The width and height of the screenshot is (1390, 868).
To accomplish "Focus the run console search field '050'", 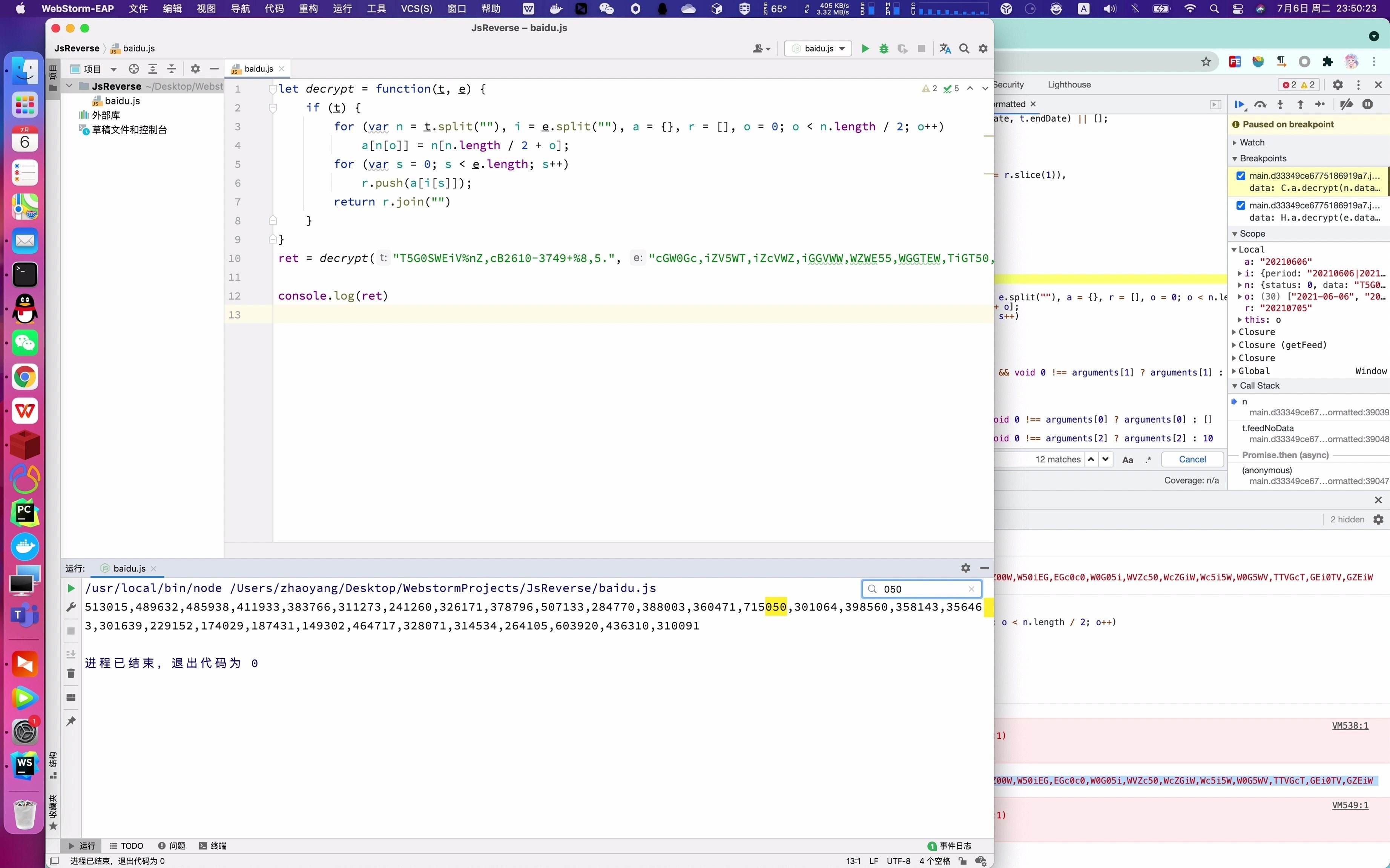I will 921,589.
